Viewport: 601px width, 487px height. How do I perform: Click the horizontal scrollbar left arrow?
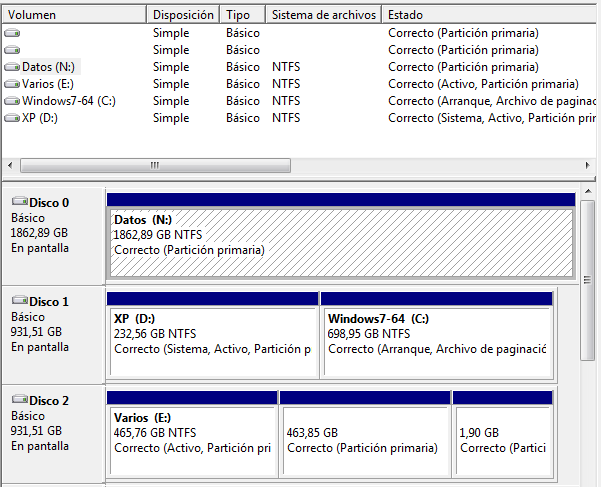point(12,165)
